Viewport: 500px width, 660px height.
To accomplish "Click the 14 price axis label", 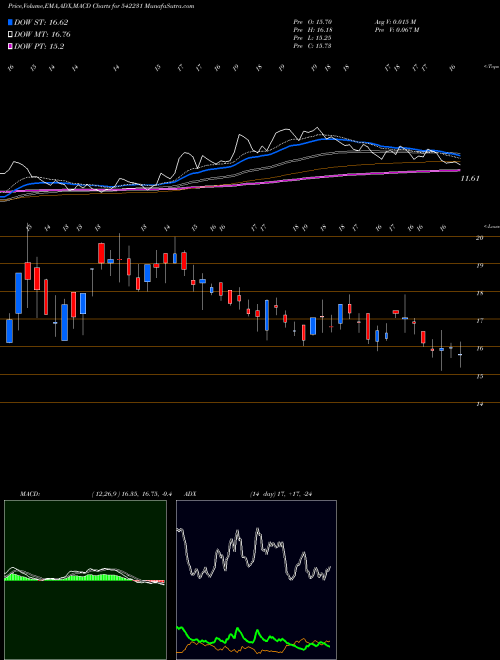I will click(479, 404).
